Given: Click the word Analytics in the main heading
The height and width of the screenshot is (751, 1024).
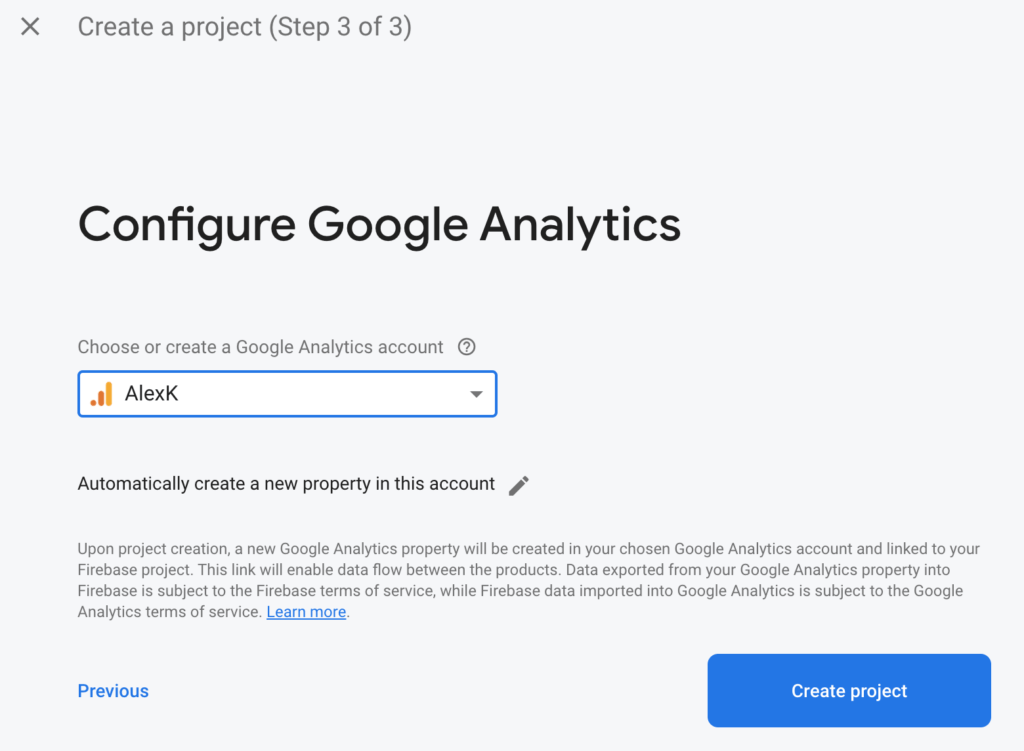Looking at the screenshot, I should 581,225.
